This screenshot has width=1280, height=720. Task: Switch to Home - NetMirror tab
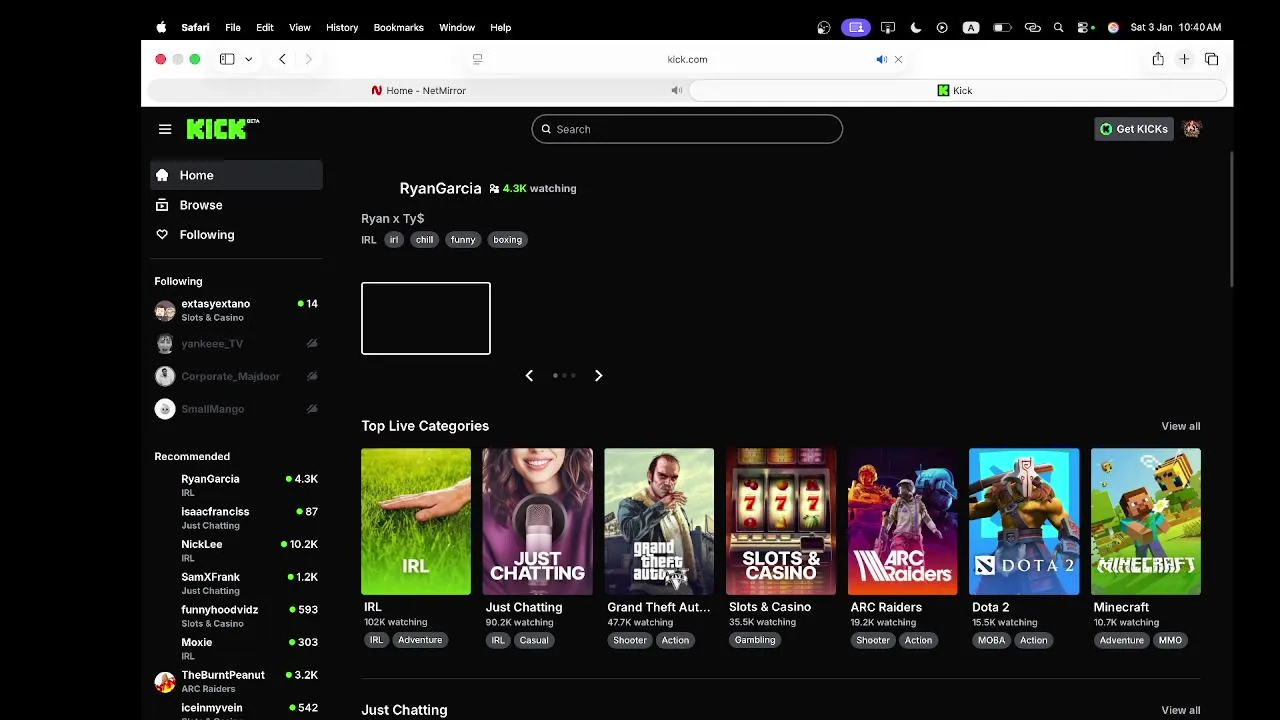(x=418, y=90)
